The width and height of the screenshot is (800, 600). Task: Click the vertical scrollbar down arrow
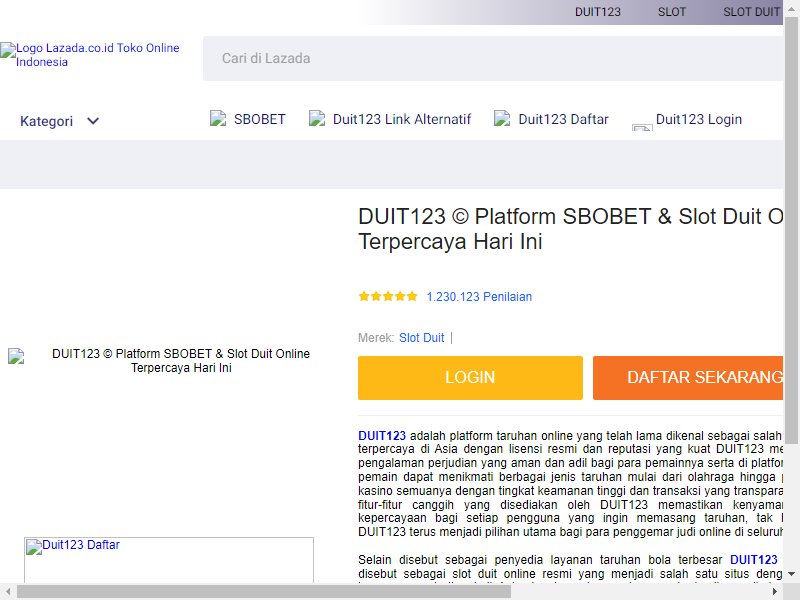point(791,574)
